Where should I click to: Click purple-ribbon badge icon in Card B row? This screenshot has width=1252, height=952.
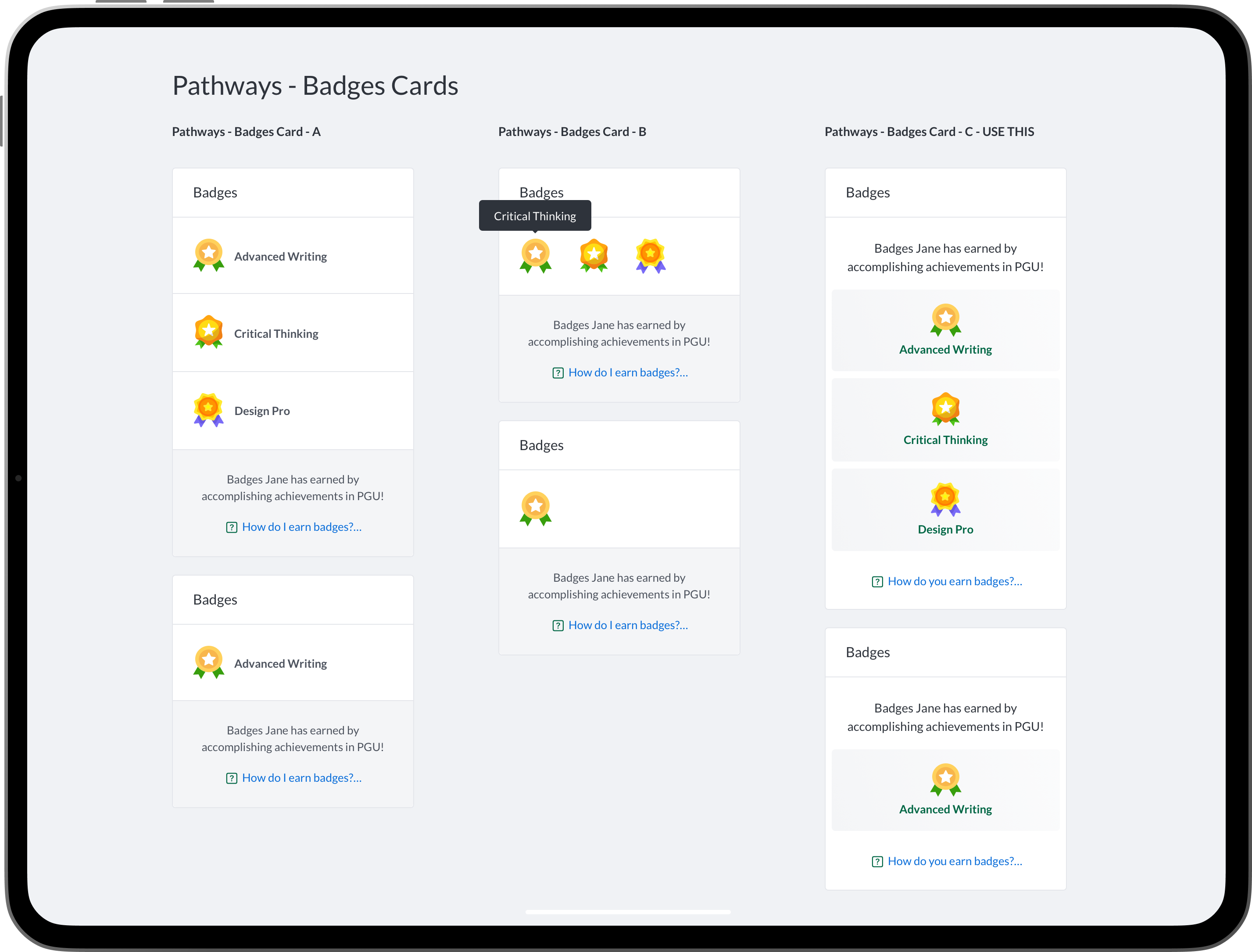(651, 255)
